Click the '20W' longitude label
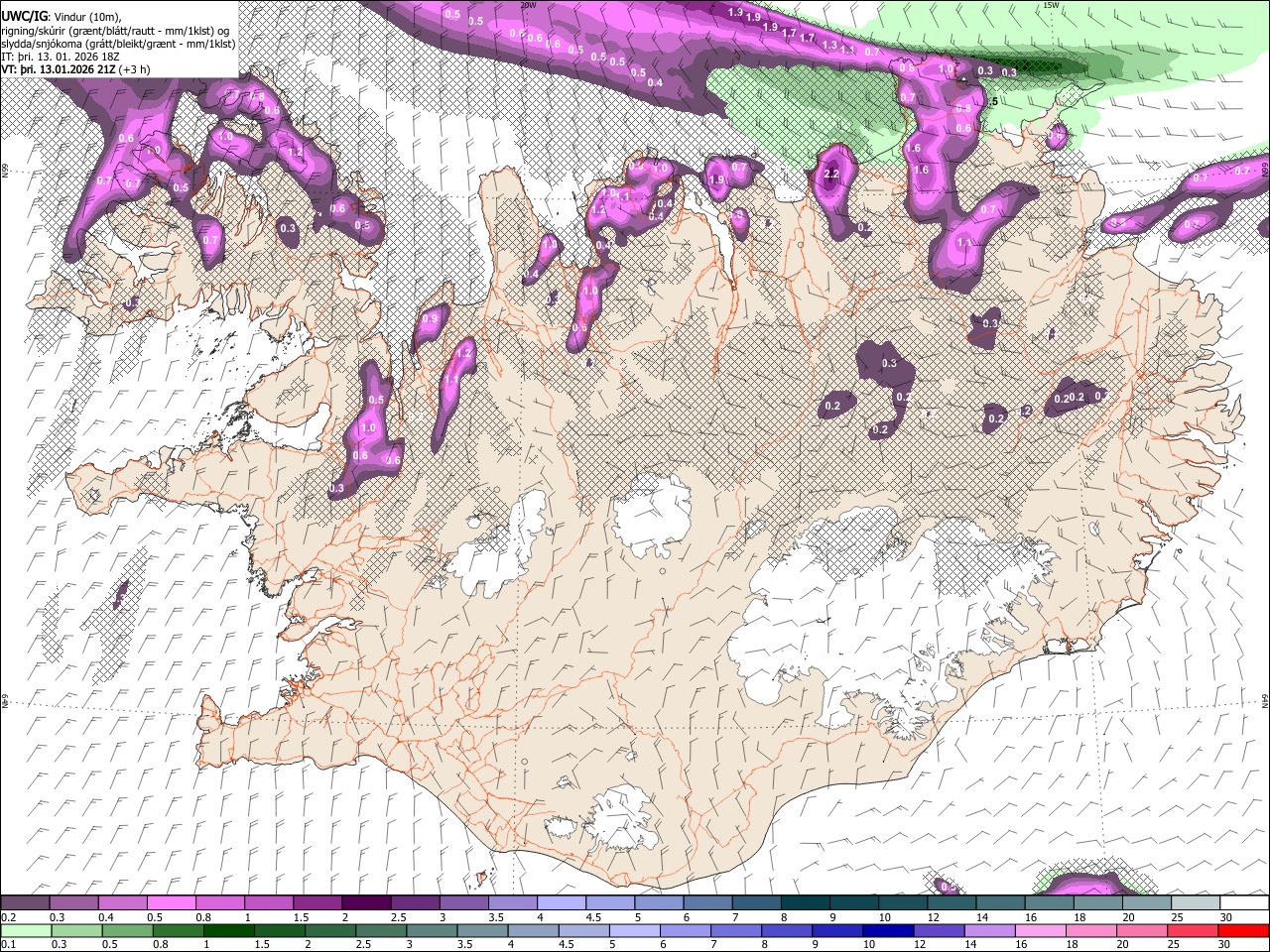The height and width of the screenshot is (952, 1270). click(x=528, y=5)
